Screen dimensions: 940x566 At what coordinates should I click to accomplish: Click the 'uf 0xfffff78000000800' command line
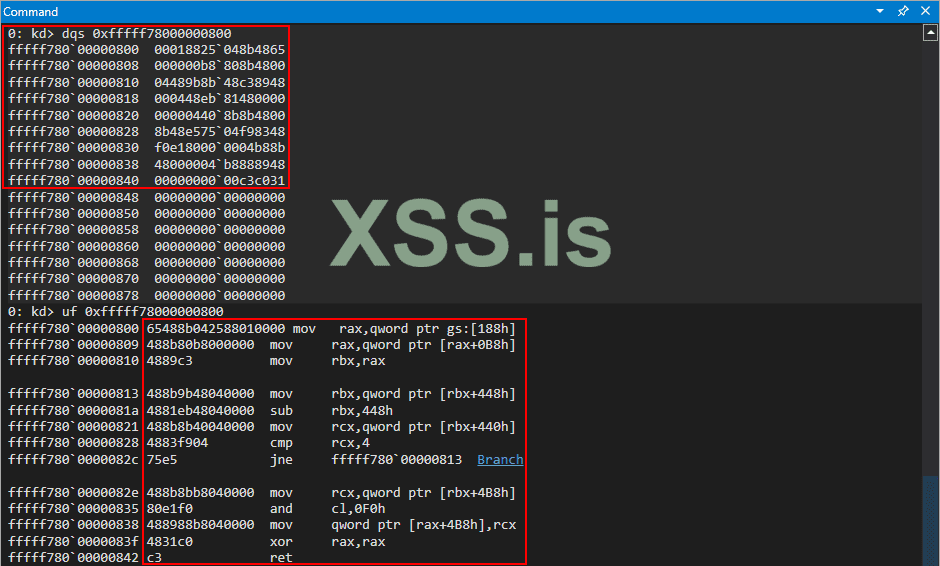point(143,312)
